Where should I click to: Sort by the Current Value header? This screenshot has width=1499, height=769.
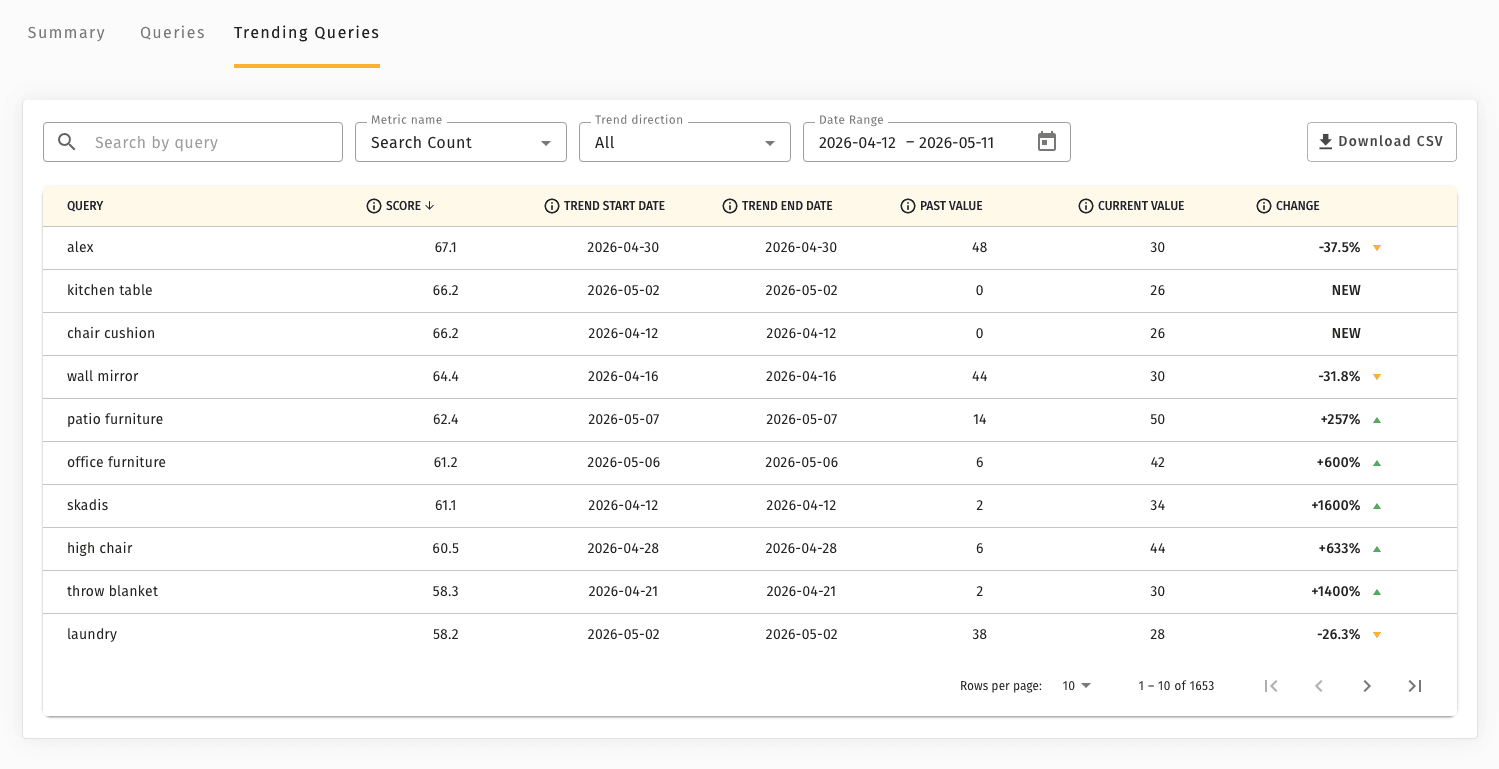coord(1141,206)
